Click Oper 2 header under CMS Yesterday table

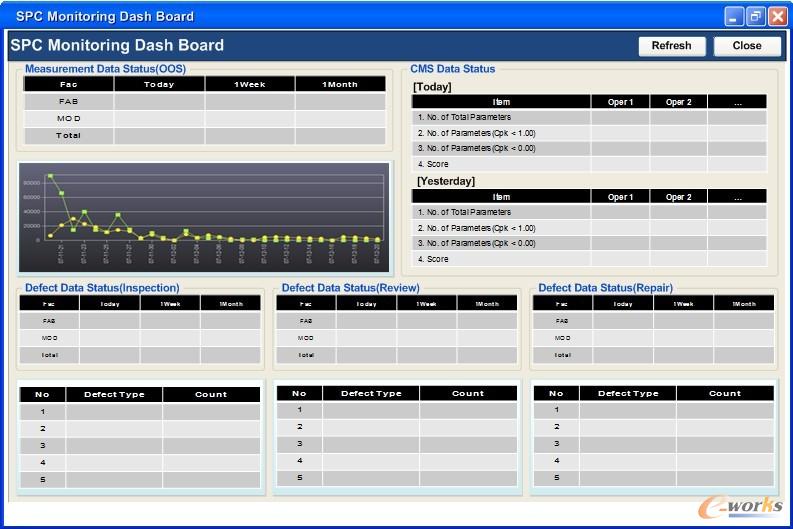[x=678, y=197]
